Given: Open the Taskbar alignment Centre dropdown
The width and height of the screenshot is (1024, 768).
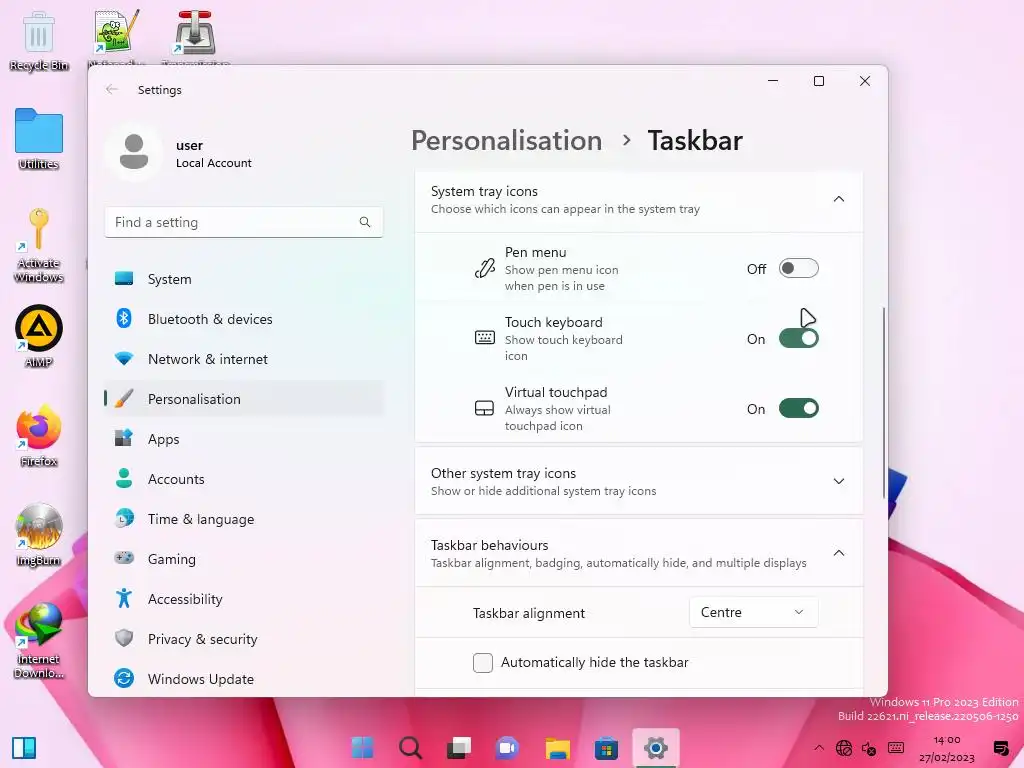Looking at the screenshot, I should pyautogui.click(x=753, y=613).
